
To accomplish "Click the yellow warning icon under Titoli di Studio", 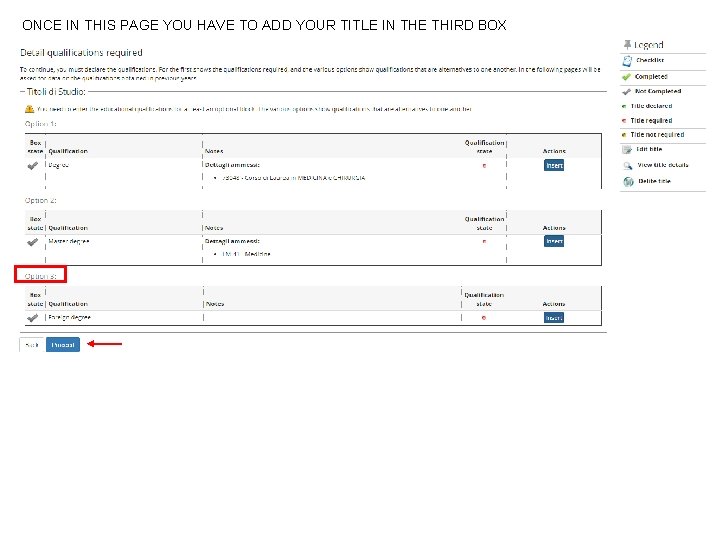I will 29,109.
